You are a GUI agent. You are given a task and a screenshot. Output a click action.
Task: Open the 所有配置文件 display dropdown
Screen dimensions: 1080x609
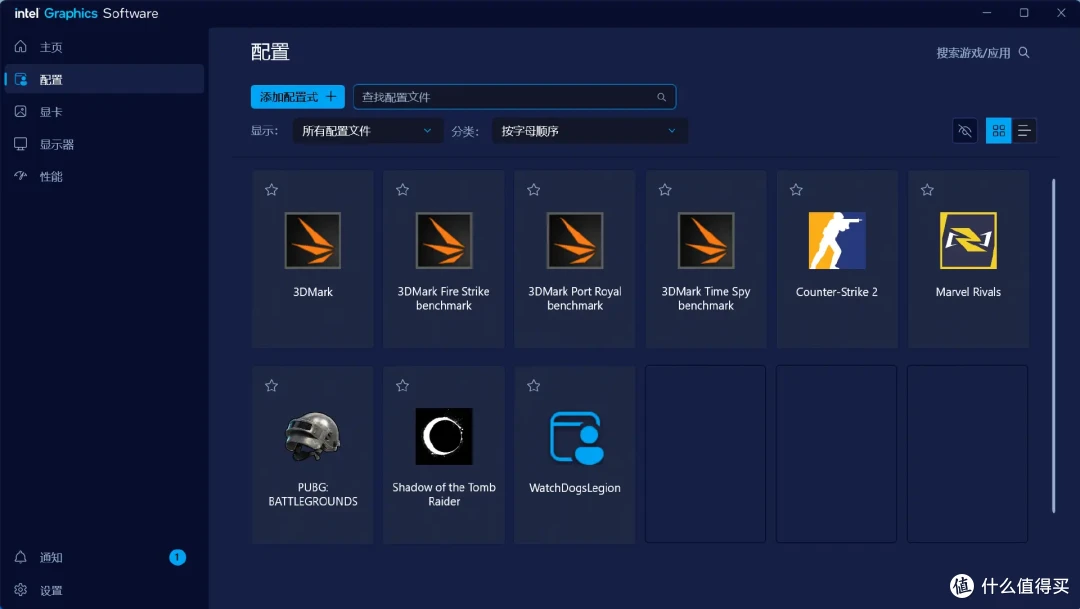click(366, 131)
